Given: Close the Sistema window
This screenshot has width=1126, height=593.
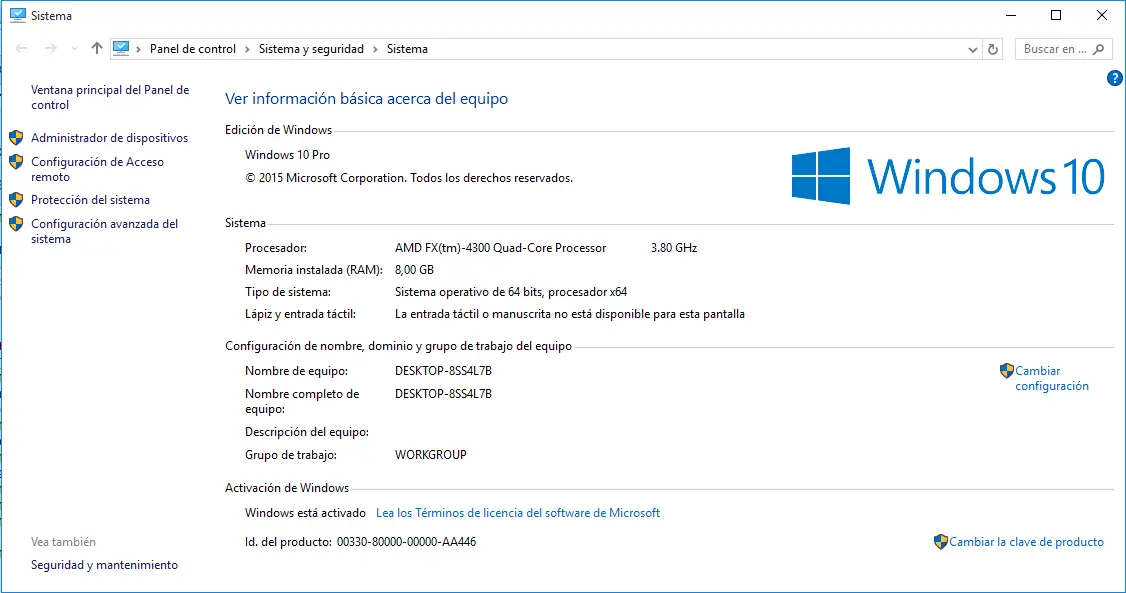Looking at the screenshot, I should click(1102, 15).
